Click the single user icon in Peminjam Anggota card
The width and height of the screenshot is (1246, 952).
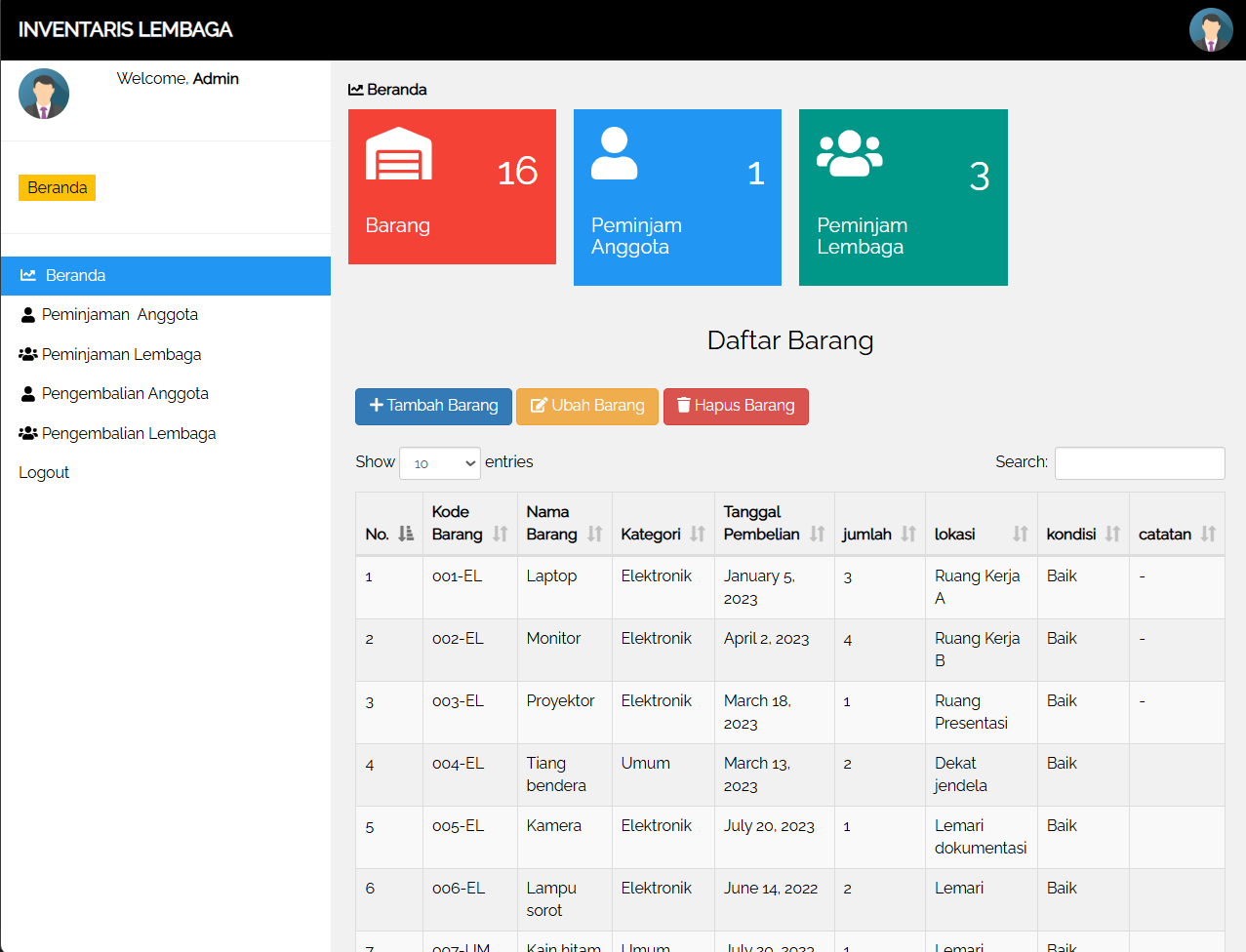click(614, 154)
